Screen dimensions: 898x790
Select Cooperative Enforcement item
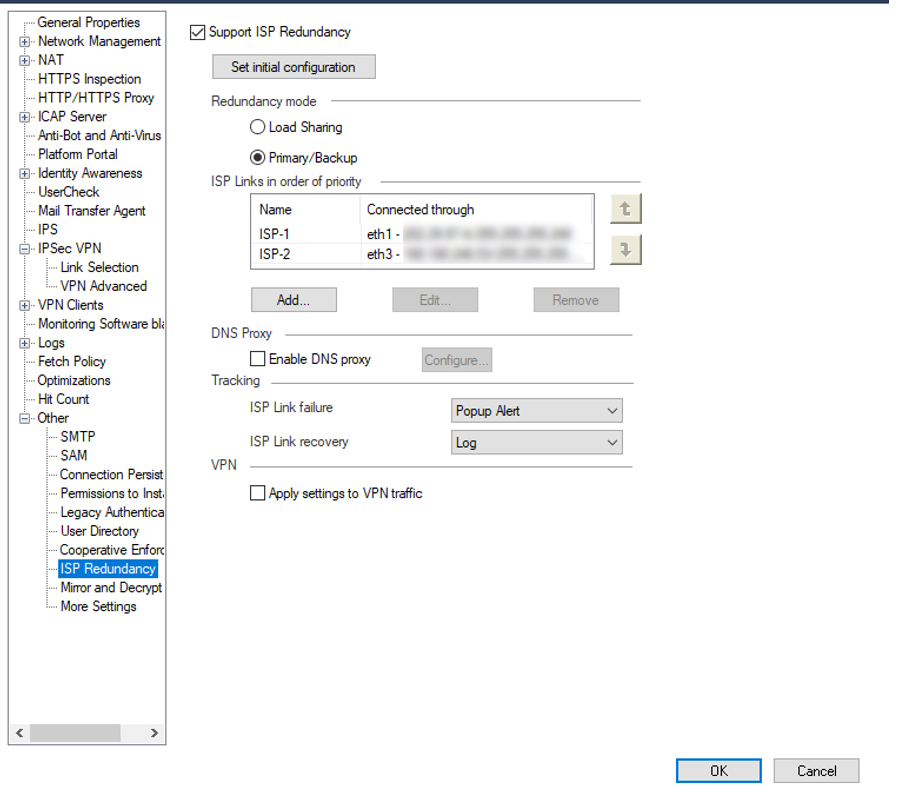click(x=112, y=551)
